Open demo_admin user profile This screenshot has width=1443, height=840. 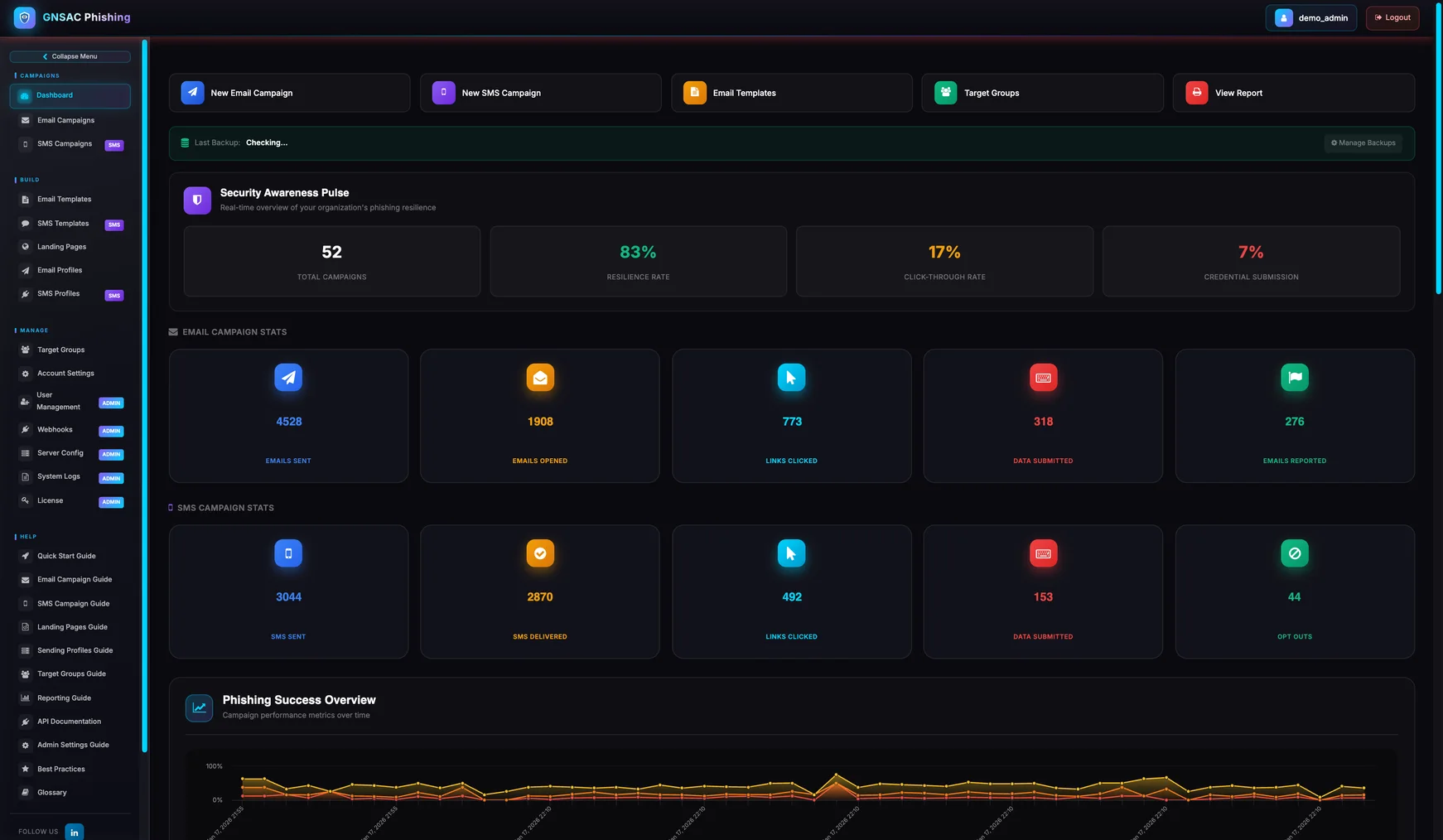[x=1310, y=17]
